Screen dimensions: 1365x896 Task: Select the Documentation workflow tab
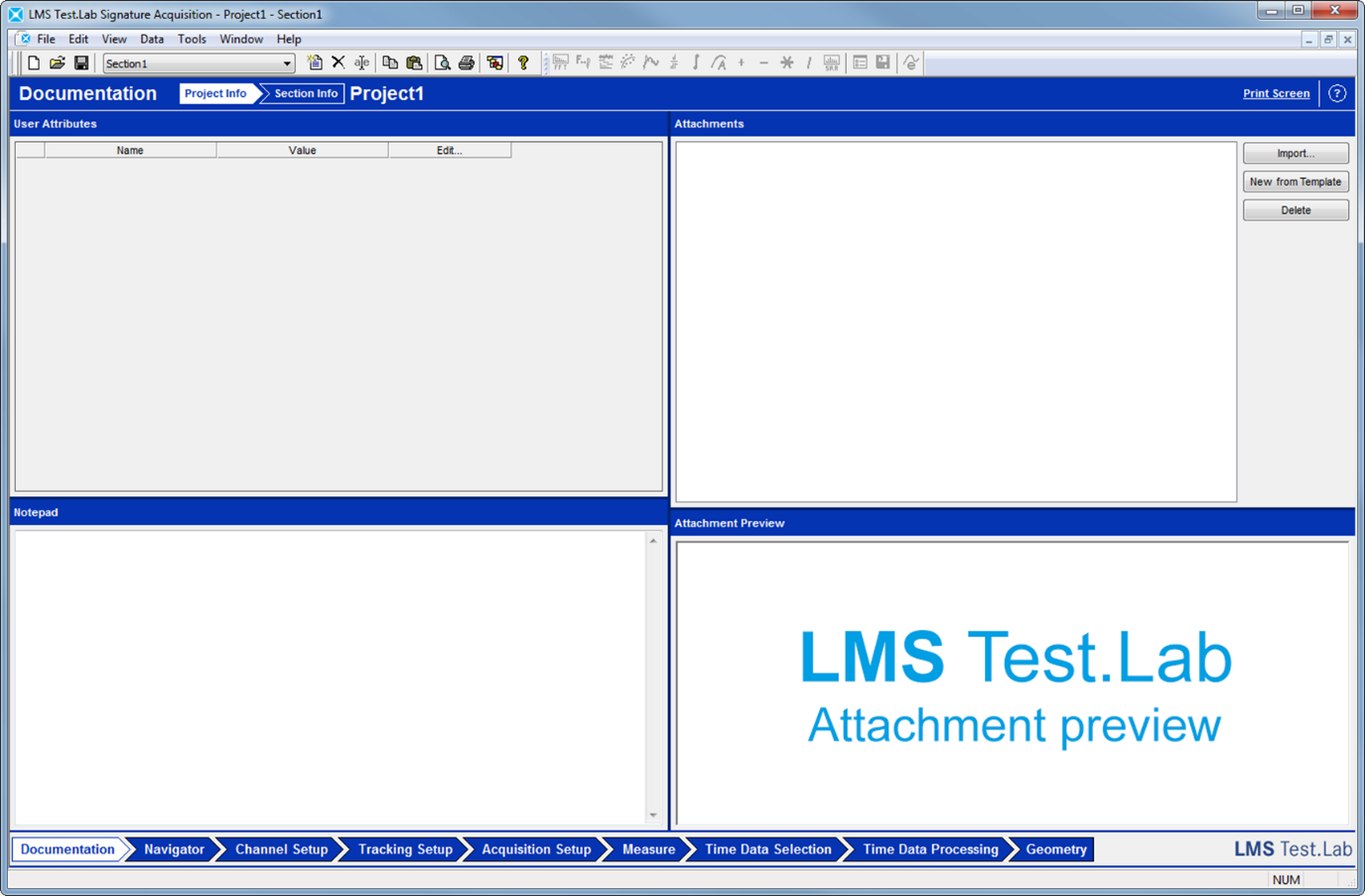pos(68,849)
